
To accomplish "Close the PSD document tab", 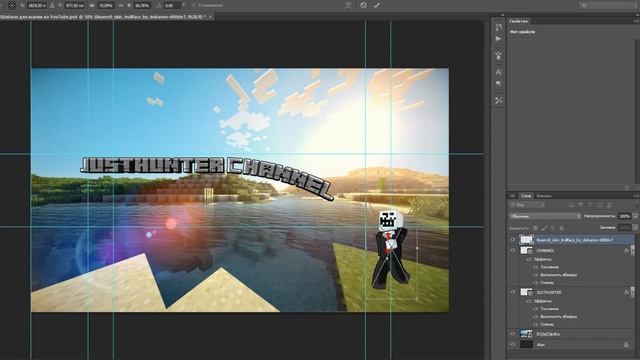I will 211,17.
